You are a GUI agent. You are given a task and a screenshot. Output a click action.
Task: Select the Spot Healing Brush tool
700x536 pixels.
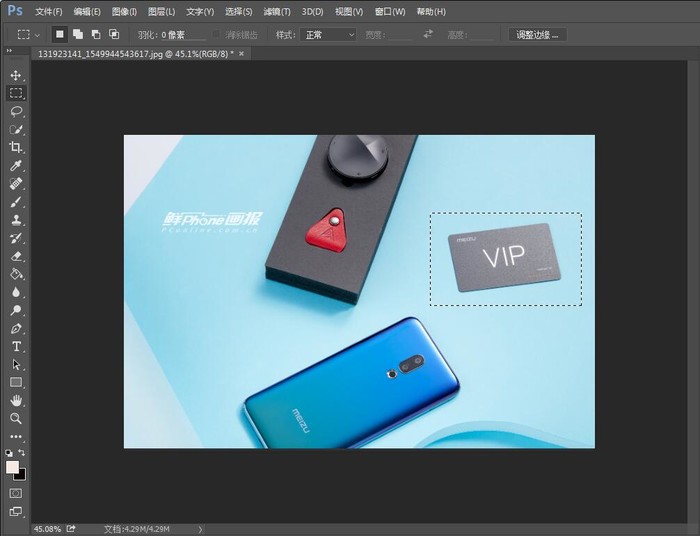[16, 183]
